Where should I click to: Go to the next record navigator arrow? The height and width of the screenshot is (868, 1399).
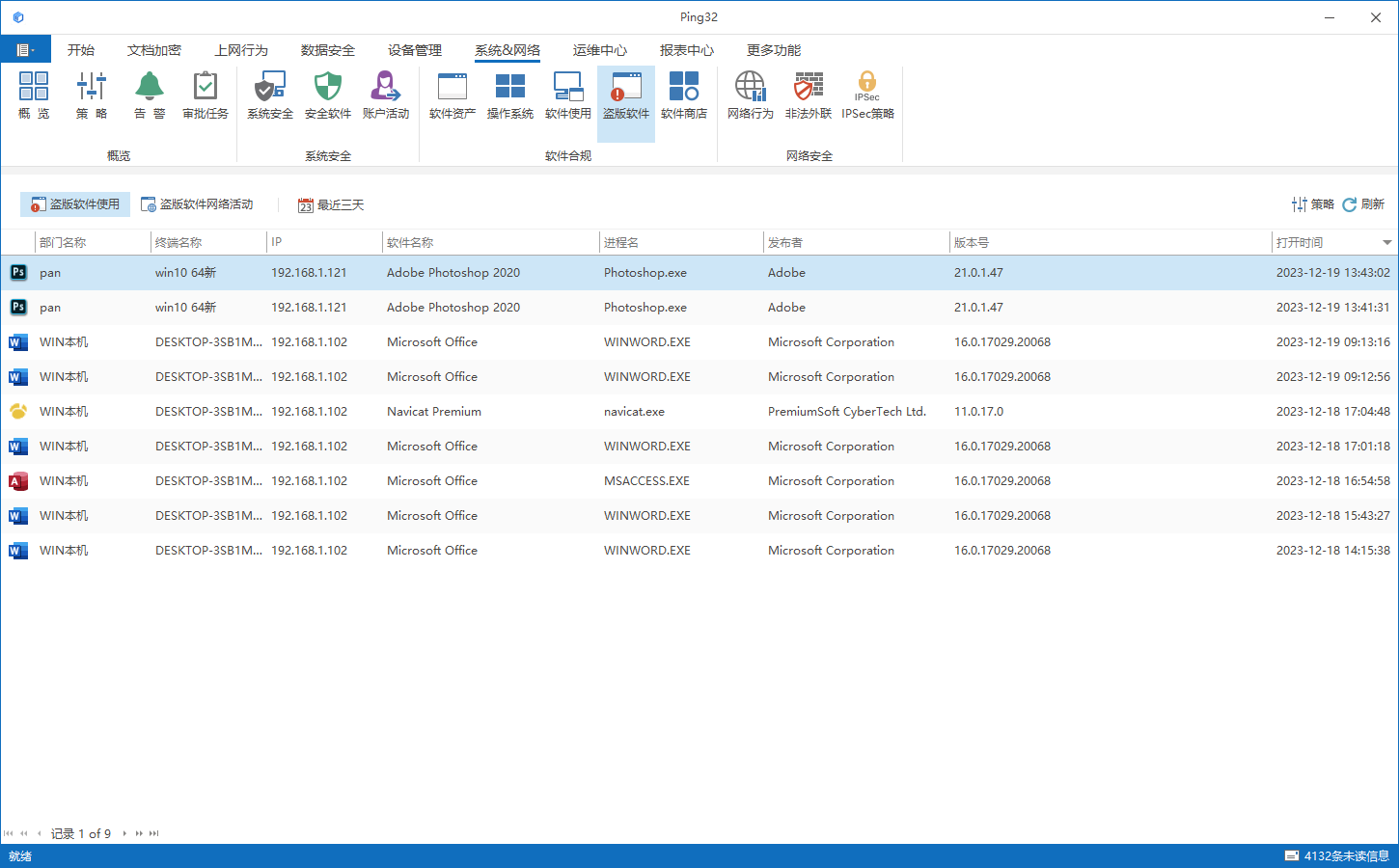tap(124, 833)
